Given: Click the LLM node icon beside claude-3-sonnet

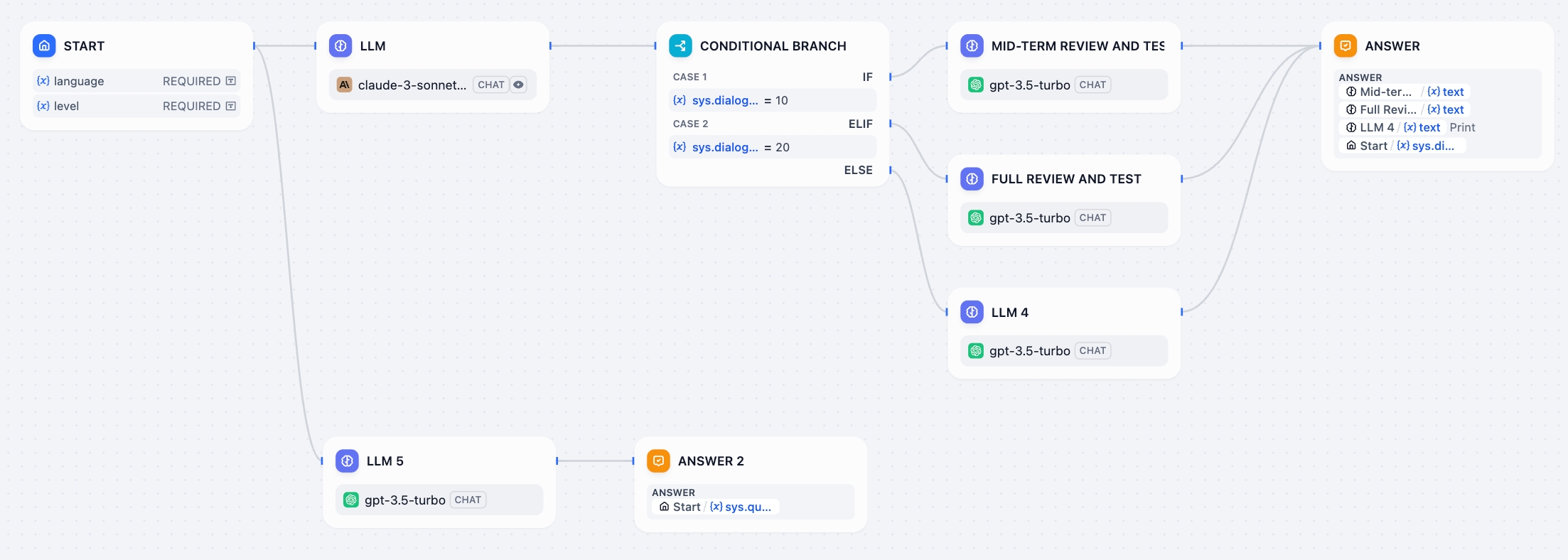Looking at the screenshot, I should click(340, 45).
